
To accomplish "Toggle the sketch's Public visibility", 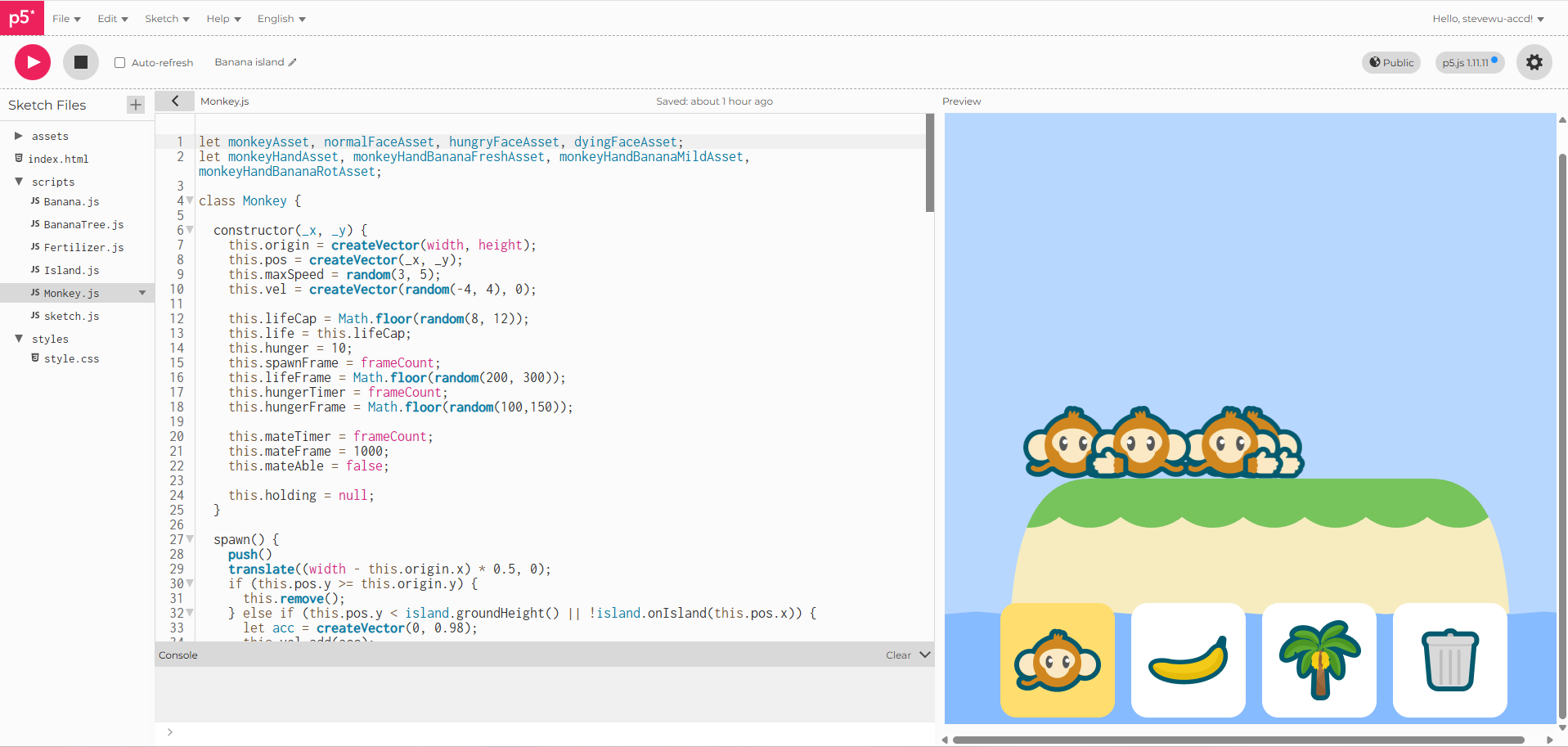I will tap(1391, 62).
